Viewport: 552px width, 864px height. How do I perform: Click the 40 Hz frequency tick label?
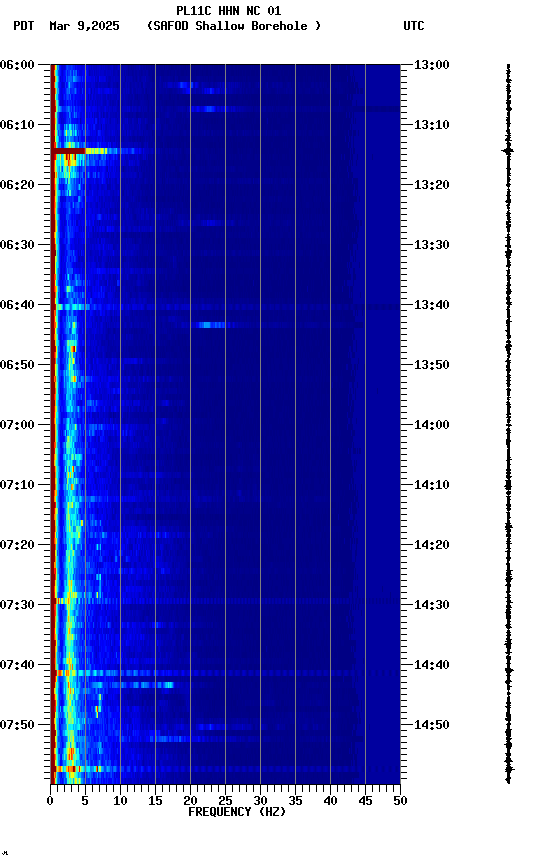point(331,801)
